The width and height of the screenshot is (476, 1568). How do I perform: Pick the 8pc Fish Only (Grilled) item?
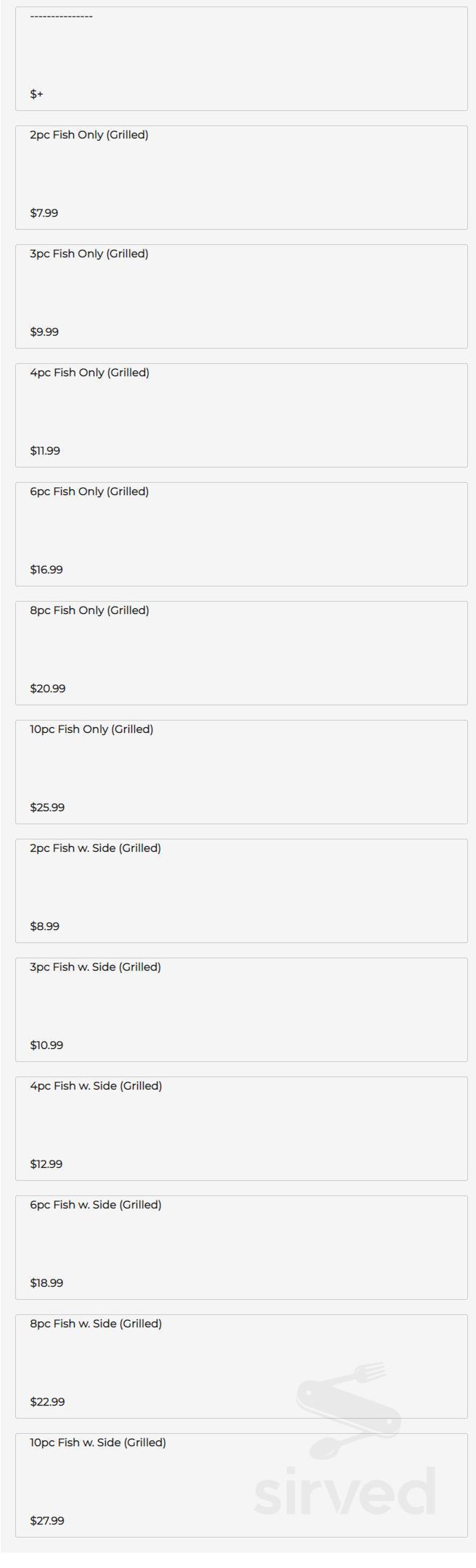point(89,610)
